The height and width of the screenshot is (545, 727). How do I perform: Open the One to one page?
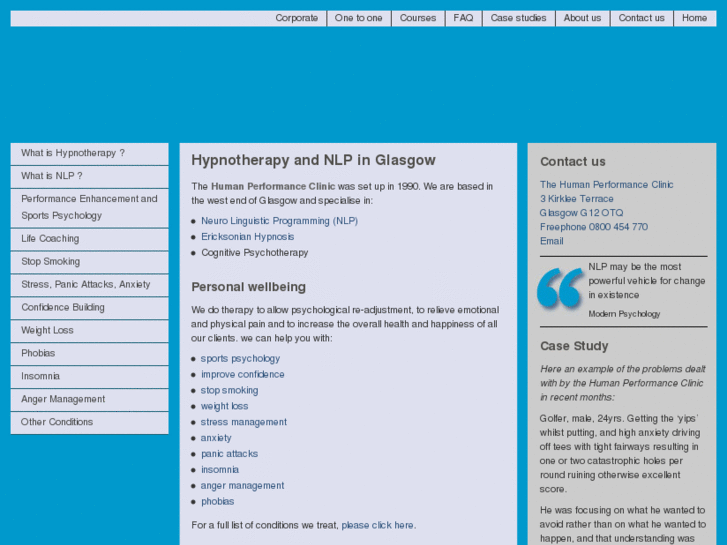pyautogui.click(x=358, y=18)
